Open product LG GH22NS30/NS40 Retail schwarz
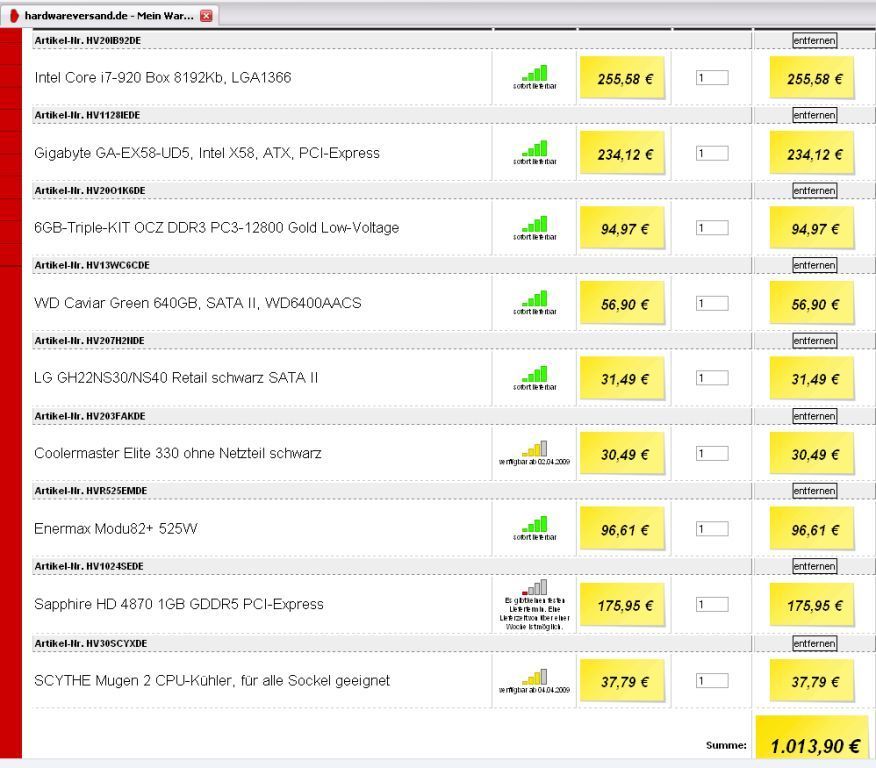Screen dimensions: 876x768 [x=176, y=378]
